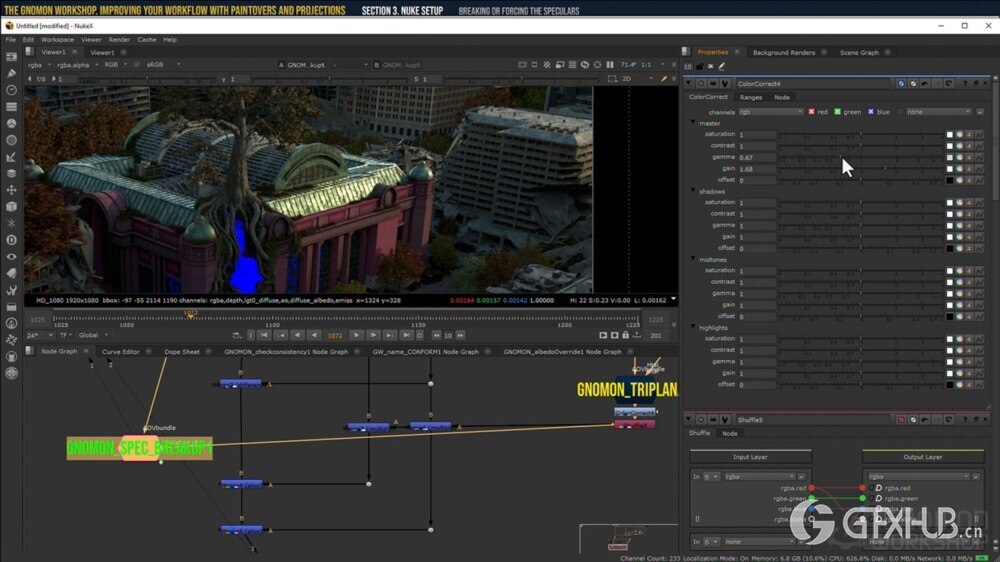Open the rgba.alpha channel dropdown
The image size is (1000, 562).
77,64
